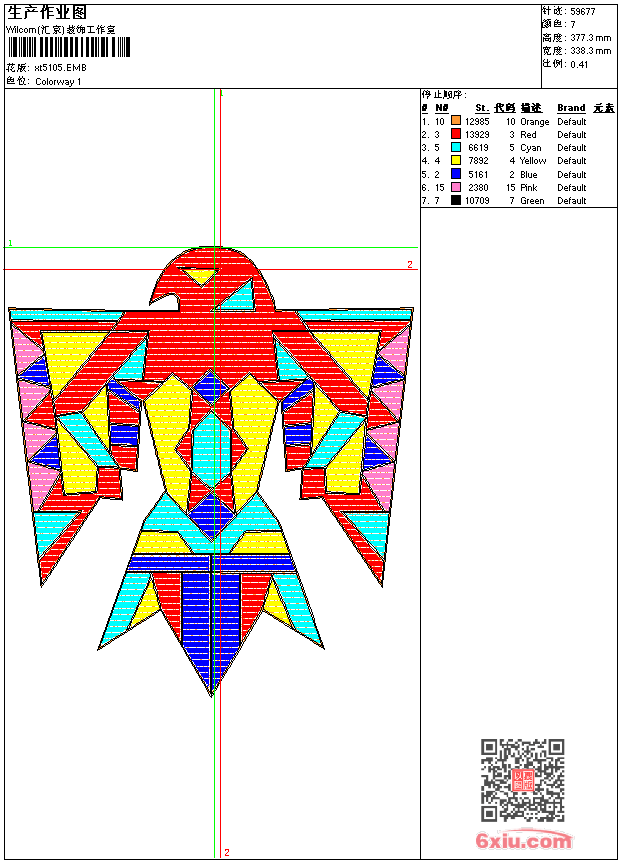Pick the Blue color swatch in row 5
This screenshot has height=860, width=620.
[x=456, y=174]
